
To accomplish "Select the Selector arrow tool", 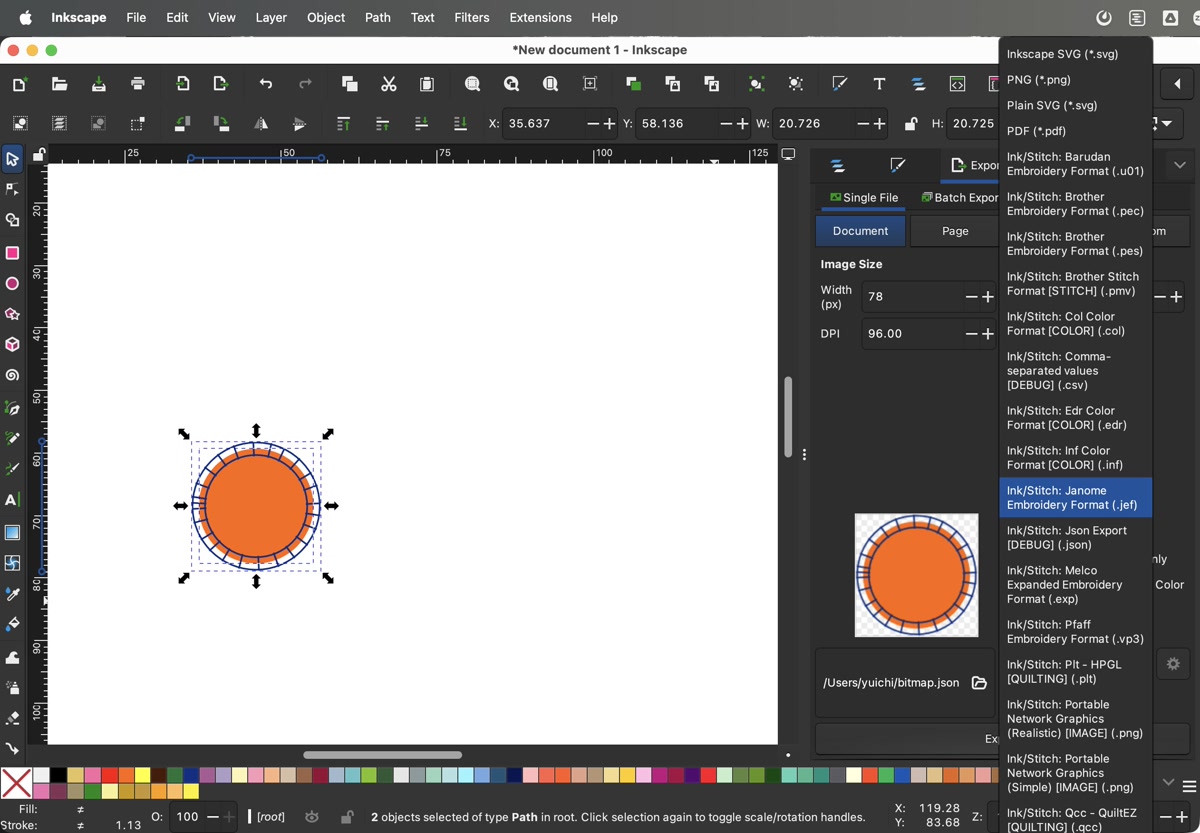I will [12, 159].
